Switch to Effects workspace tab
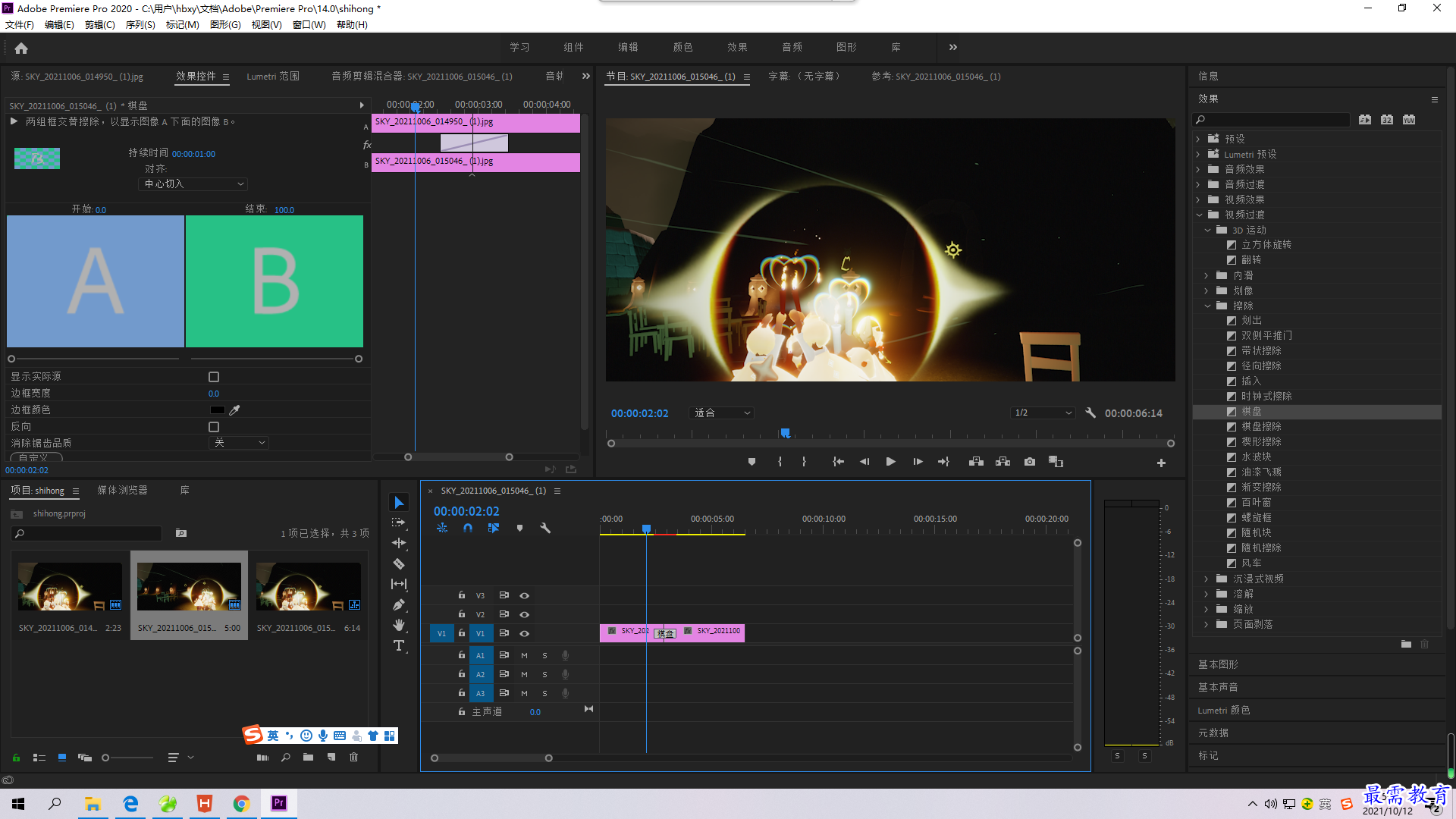 click(x=737, y=47)
